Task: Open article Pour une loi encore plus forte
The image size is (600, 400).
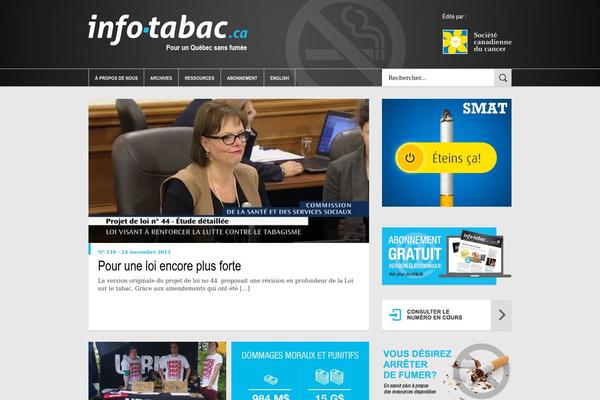Action: (169, 266)
